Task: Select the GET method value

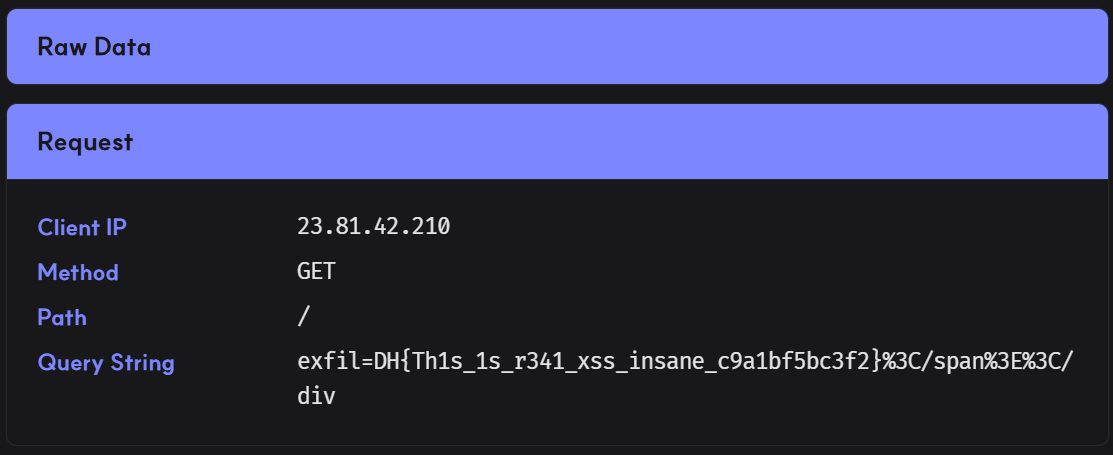Action: pos(316,272)
